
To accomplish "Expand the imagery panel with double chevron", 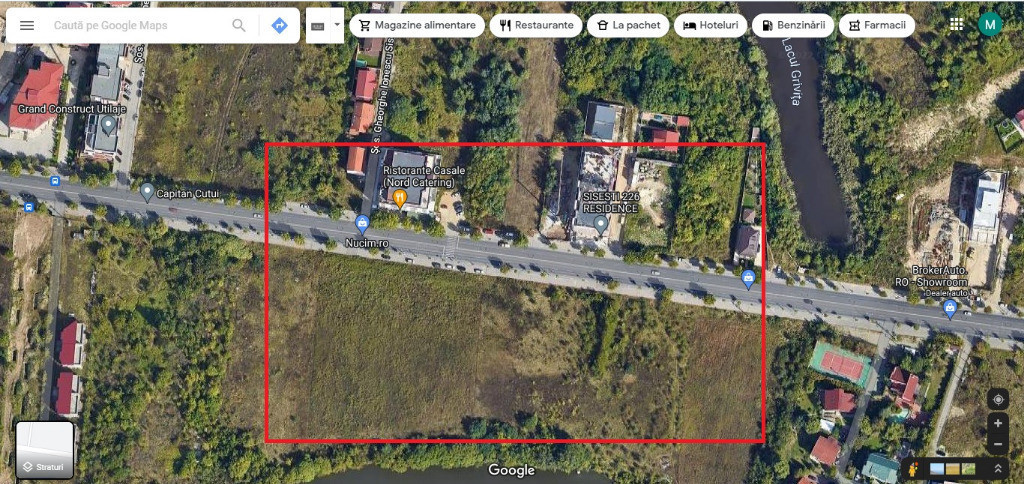I will point(998,469).
